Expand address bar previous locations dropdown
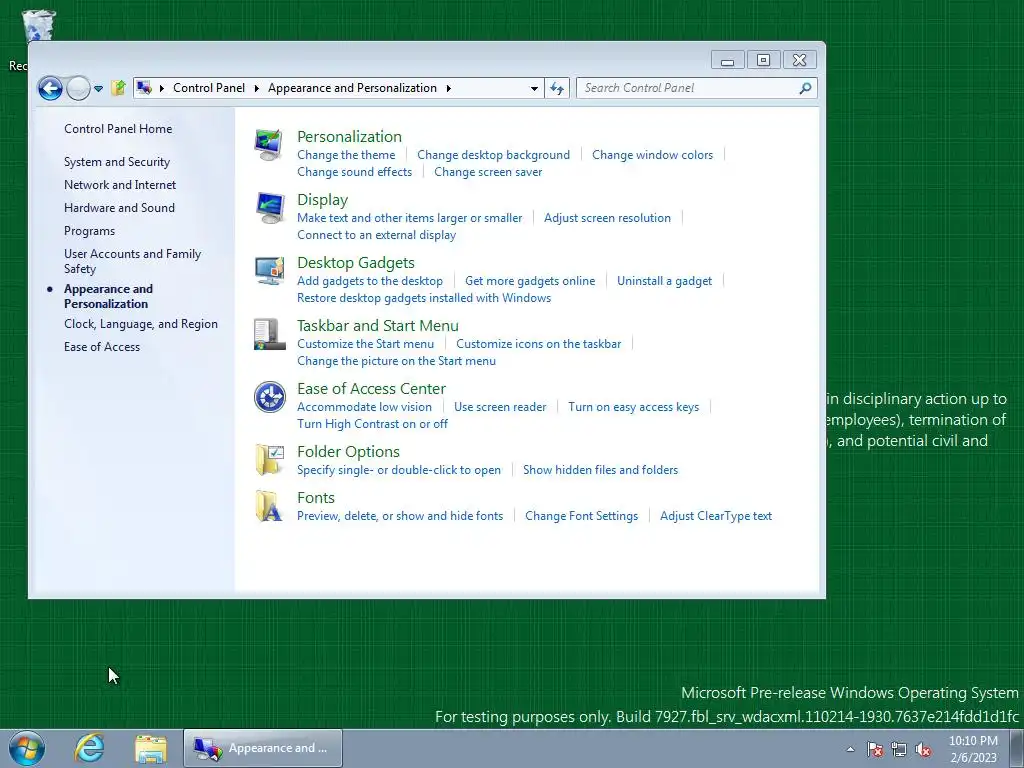This screenshot has width=1024, height=768. pyautogui.click(x=534, y=88)
